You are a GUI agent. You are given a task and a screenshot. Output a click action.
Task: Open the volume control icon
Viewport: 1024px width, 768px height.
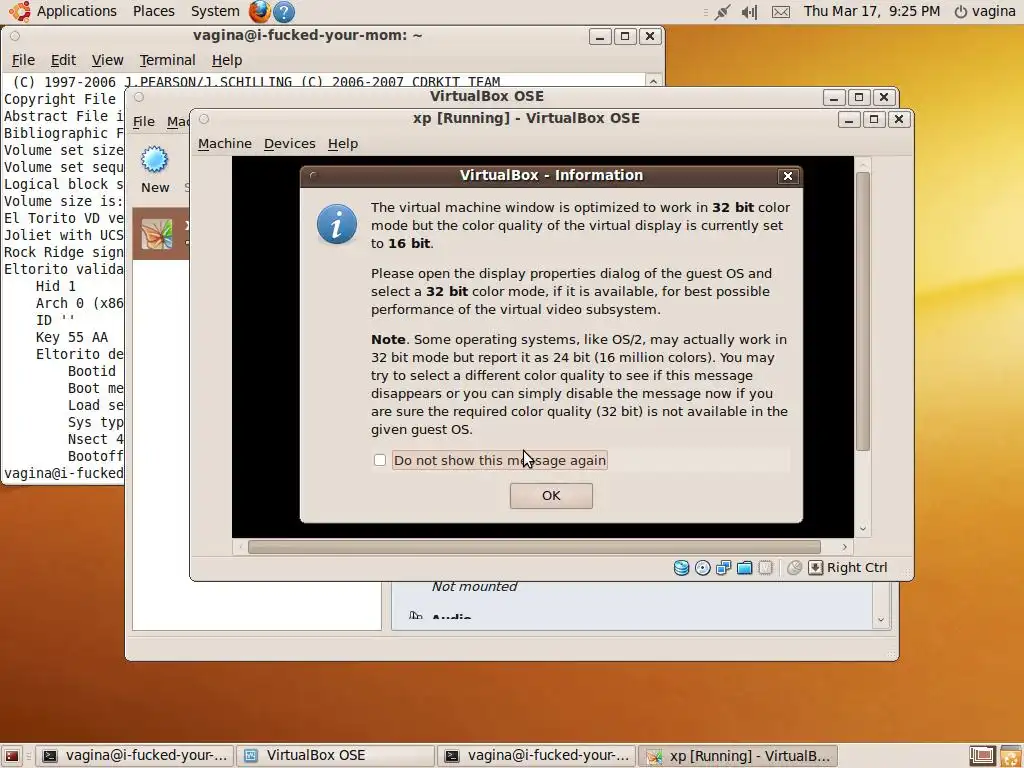(x=750, y=12)
